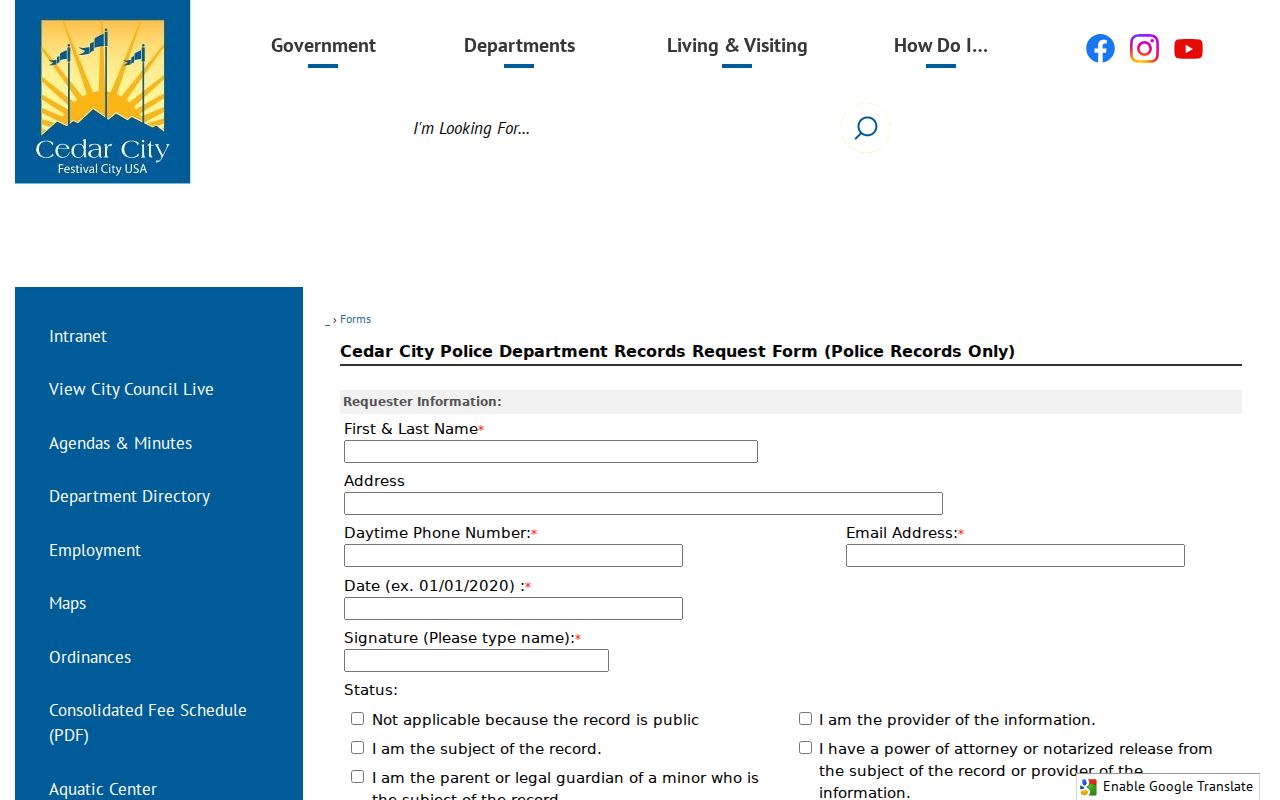The image size is (1280, 800).
Task: Open the Living & Visiting menu
Action: point(737,46)
